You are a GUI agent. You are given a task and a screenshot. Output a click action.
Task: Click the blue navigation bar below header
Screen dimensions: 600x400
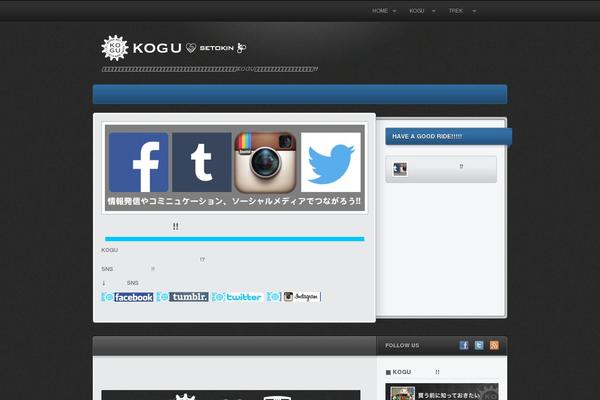(300, 94)
